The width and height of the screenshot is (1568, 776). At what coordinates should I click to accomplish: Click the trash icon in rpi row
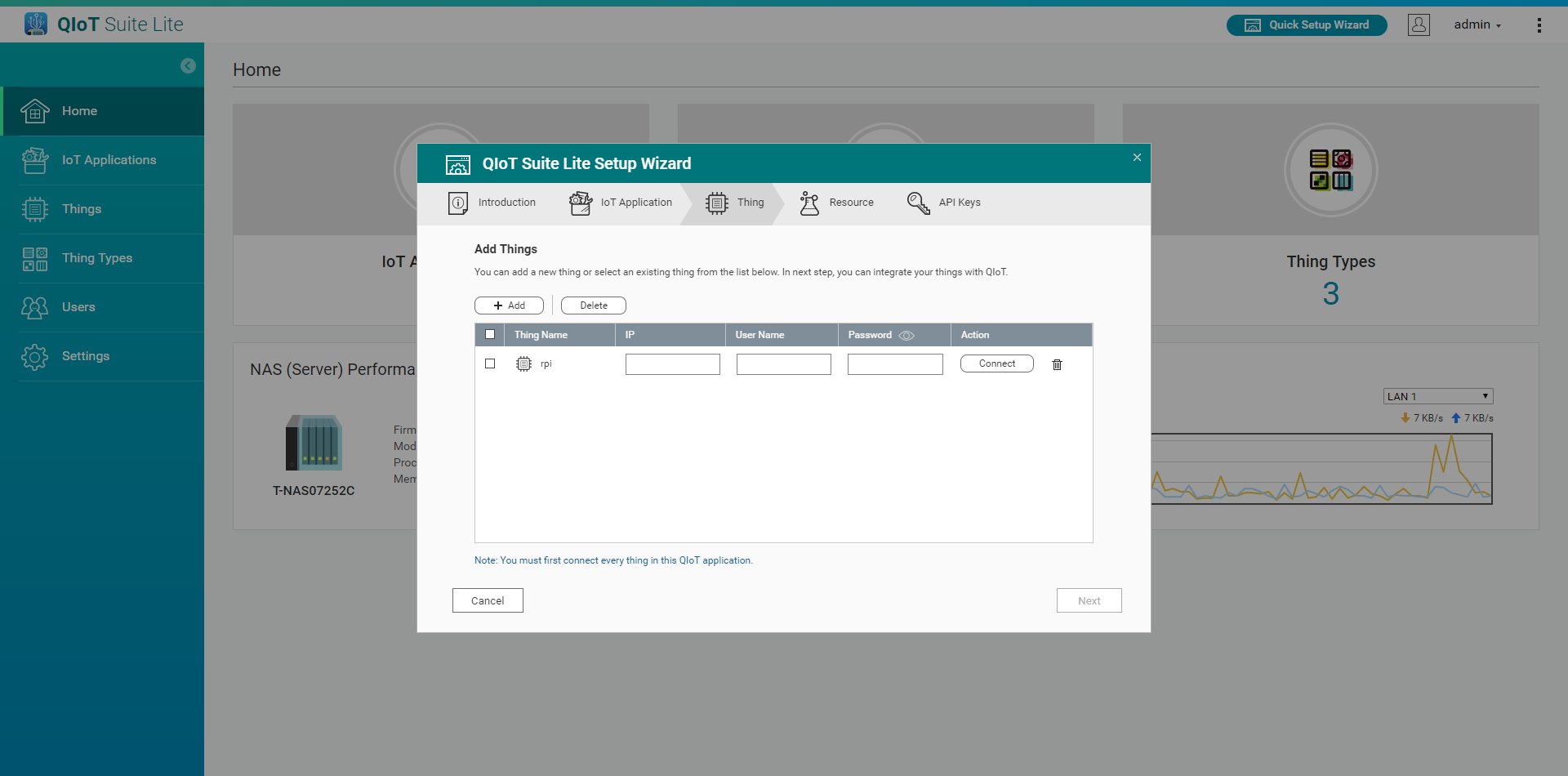(1057, 364)
